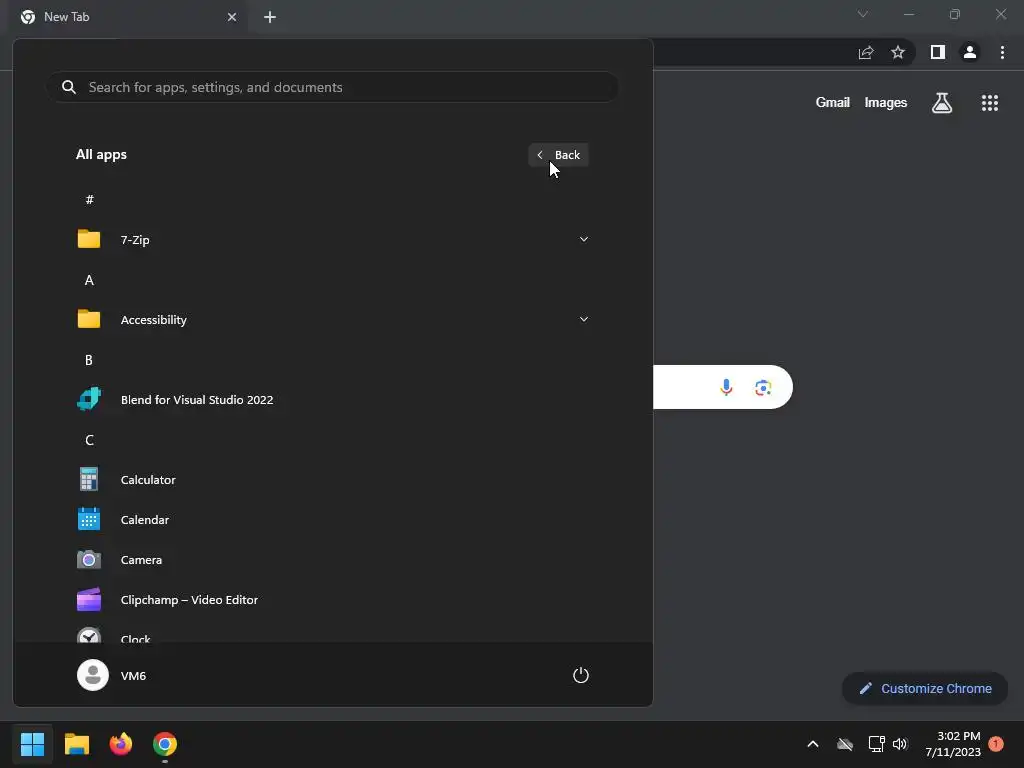Open the Camera app icon
1024x768 pixels.
click(x=89, y=560)
